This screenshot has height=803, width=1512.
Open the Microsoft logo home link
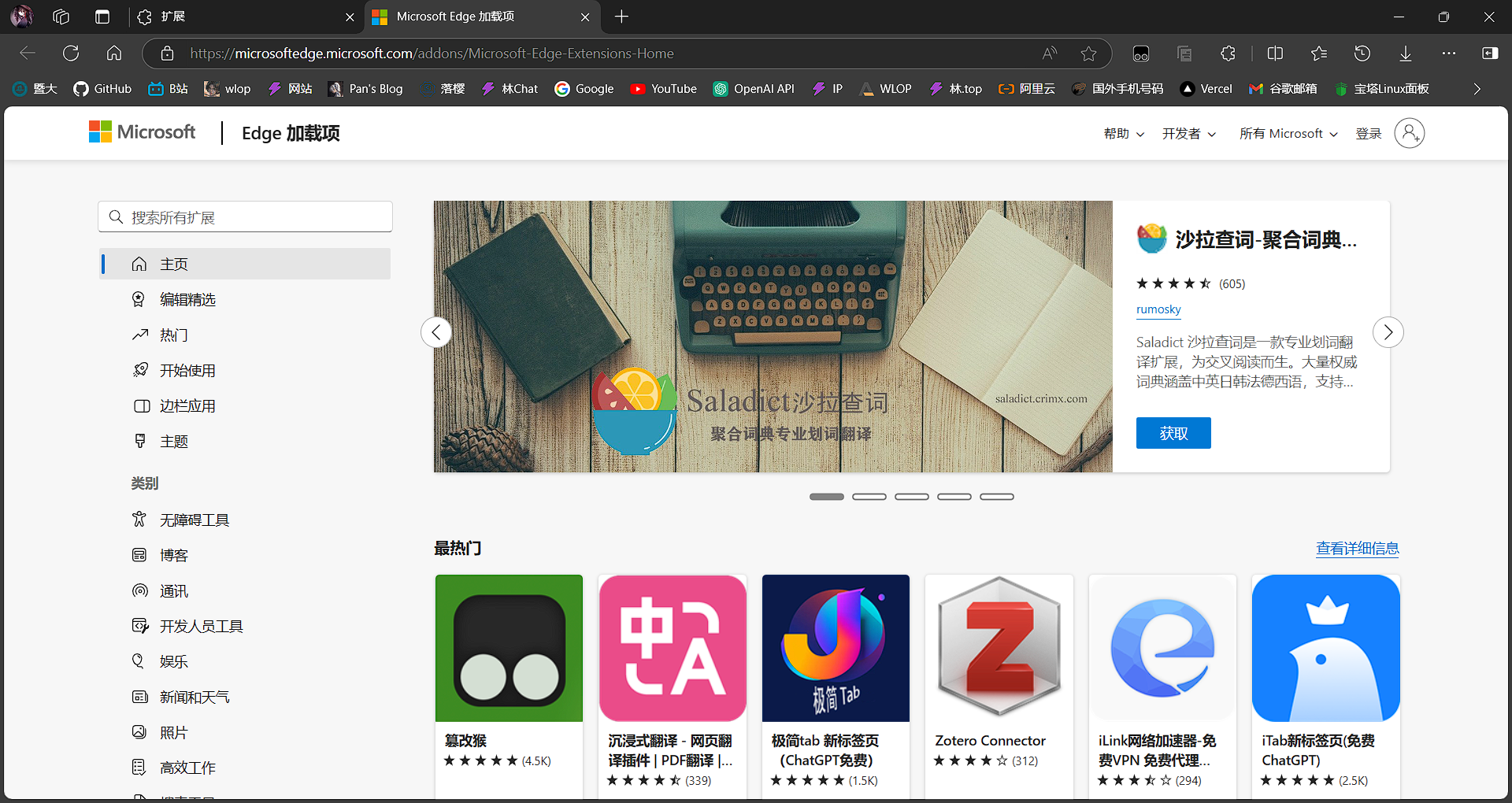[x=143, y=132]
